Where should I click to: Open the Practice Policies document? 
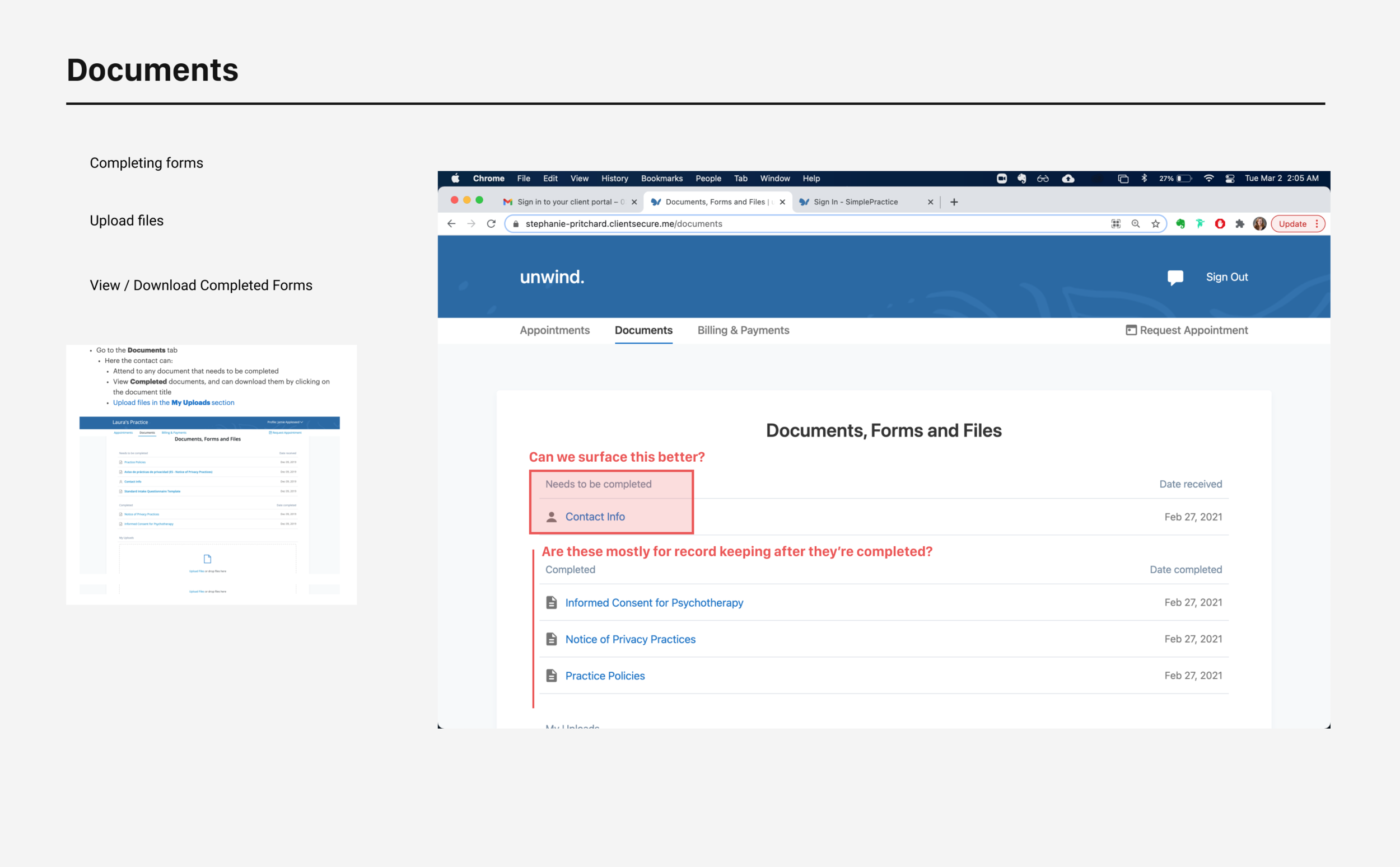605,676
